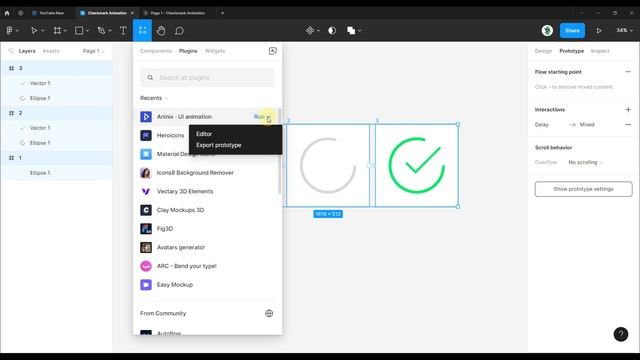The image size is (640, 360).
Task: Run the Aninix UI animation plugin
Action: point(259,117)
